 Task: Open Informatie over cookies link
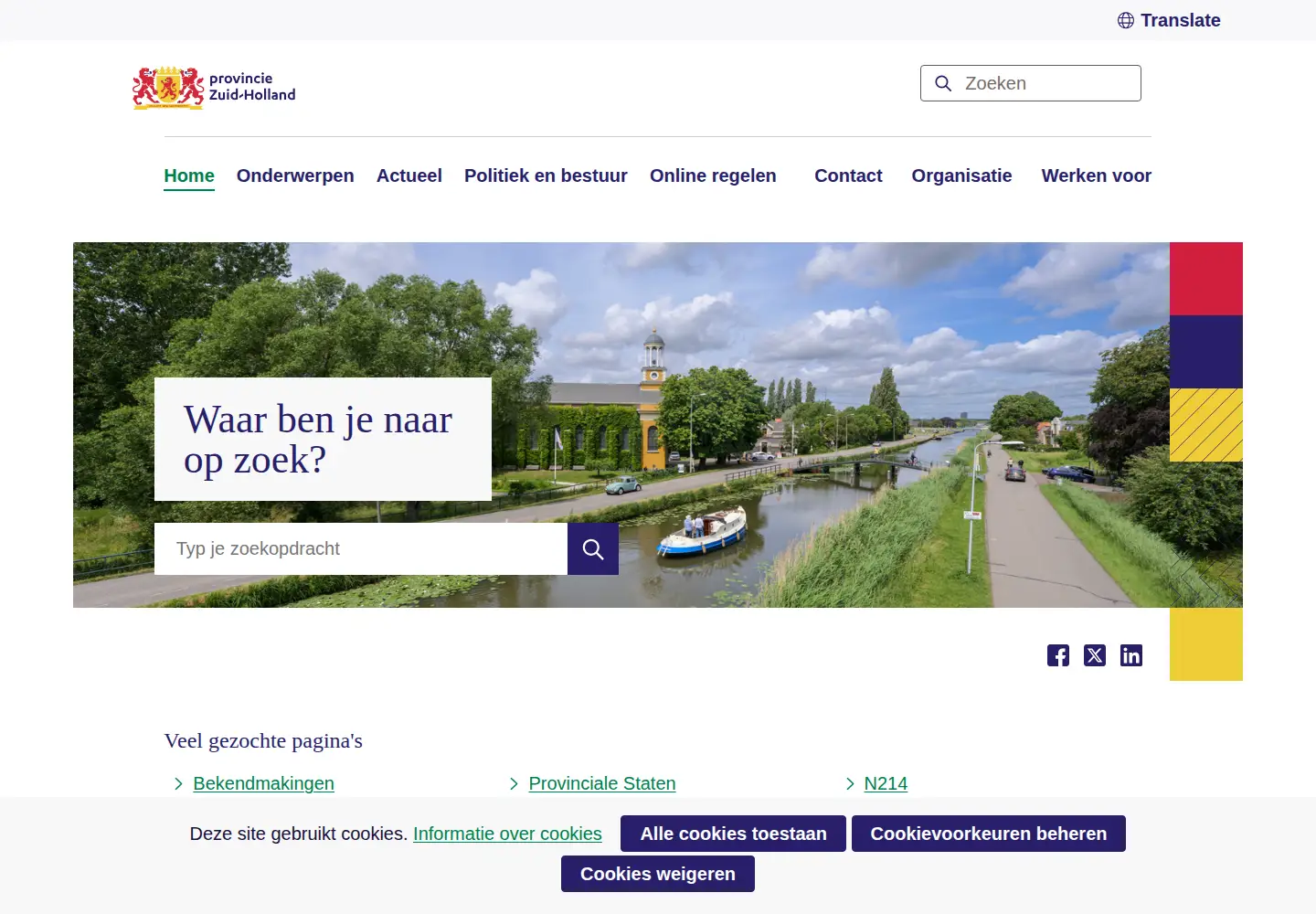coord(507,834)
